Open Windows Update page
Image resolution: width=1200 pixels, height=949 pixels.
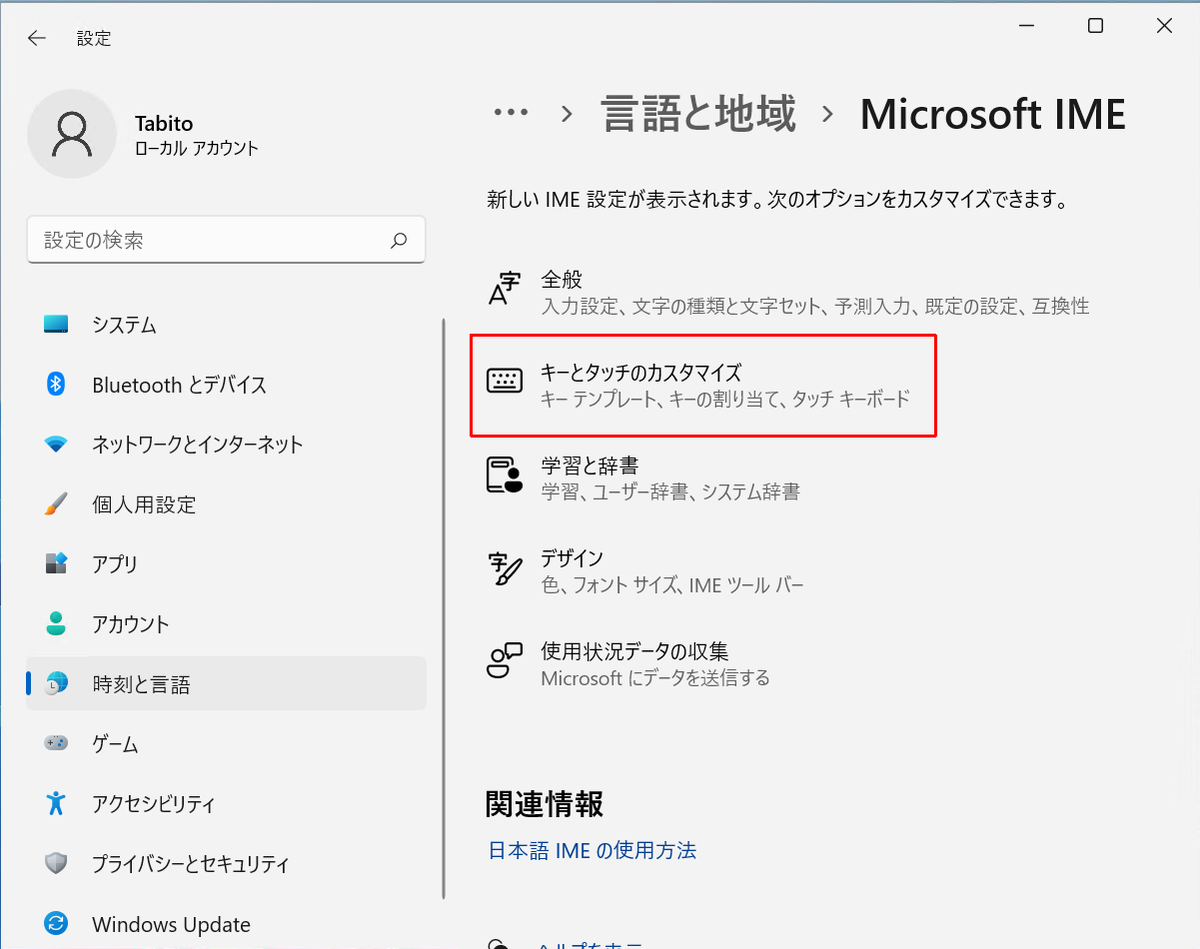pyautogui.click(x=226, y=923)
